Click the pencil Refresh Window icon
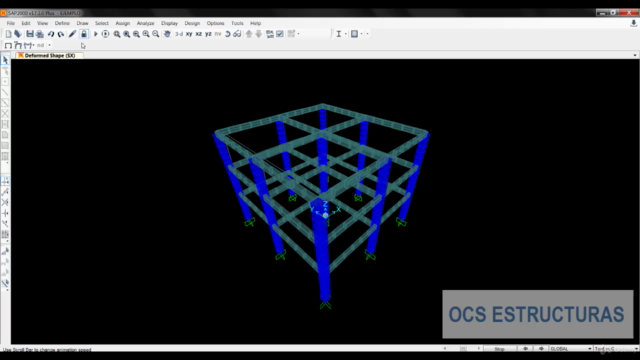640x360 pixels. point(72,34)
